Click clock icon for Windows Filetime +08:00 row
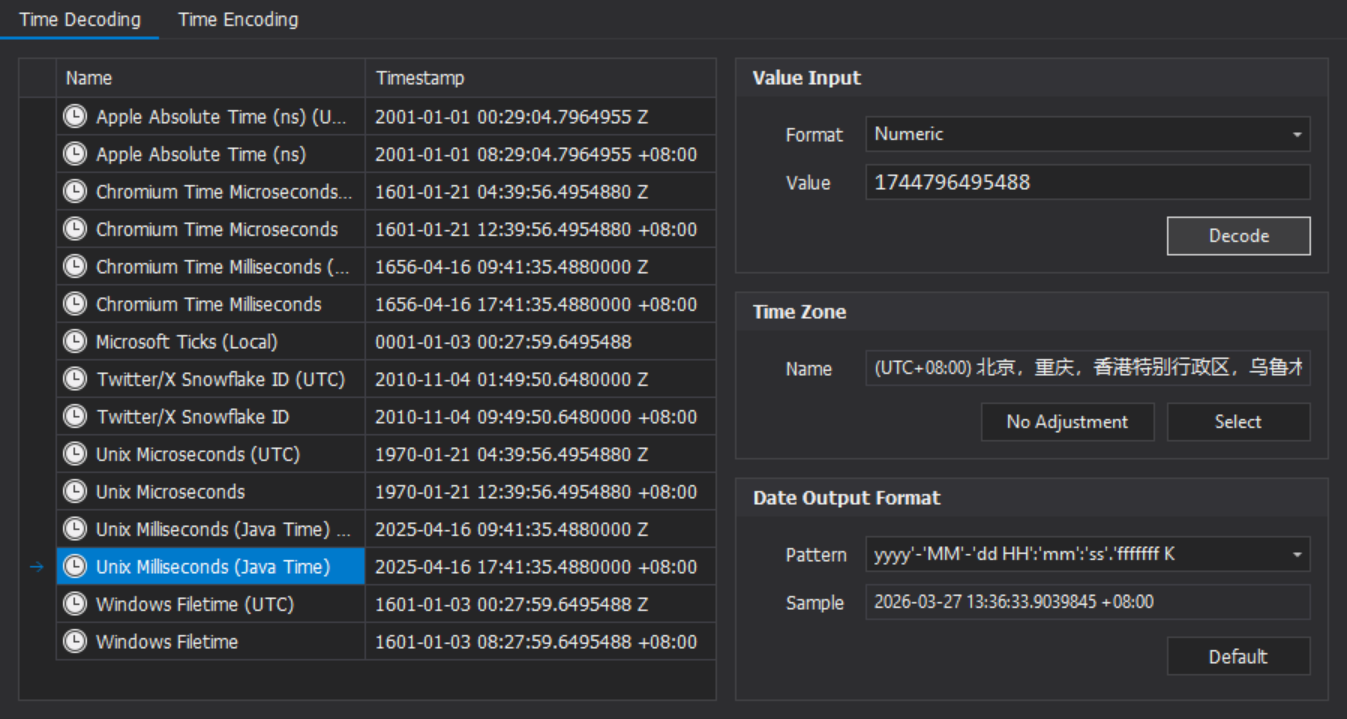1347x719 pixels. (75, 642)
